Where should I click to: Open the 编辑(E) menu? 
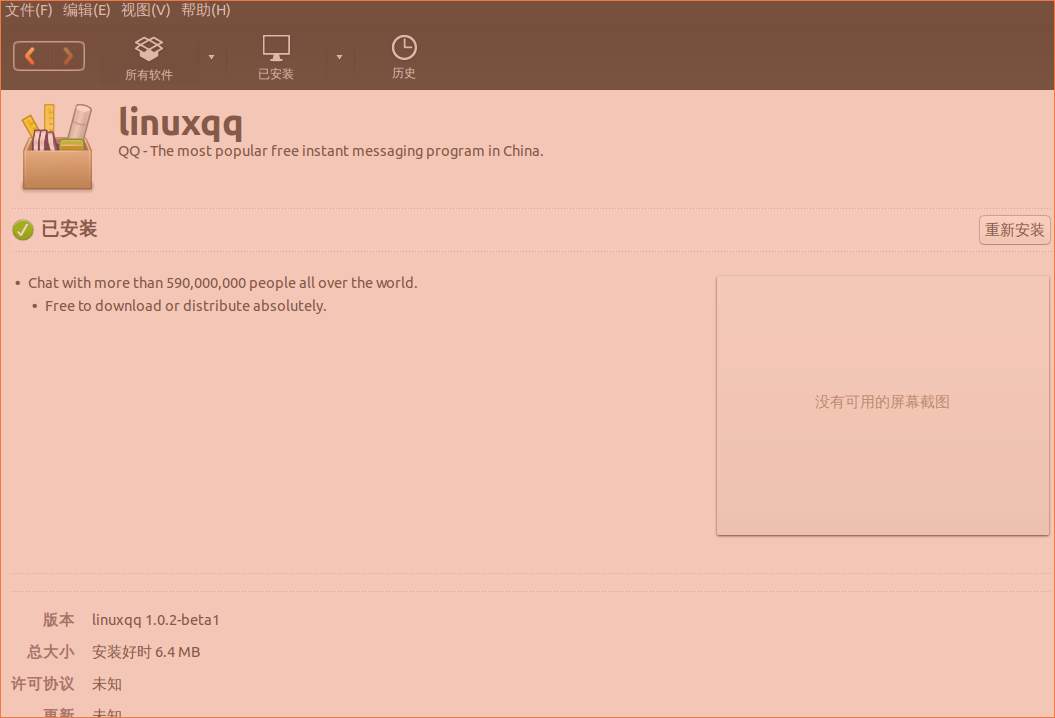pos(86,10)
